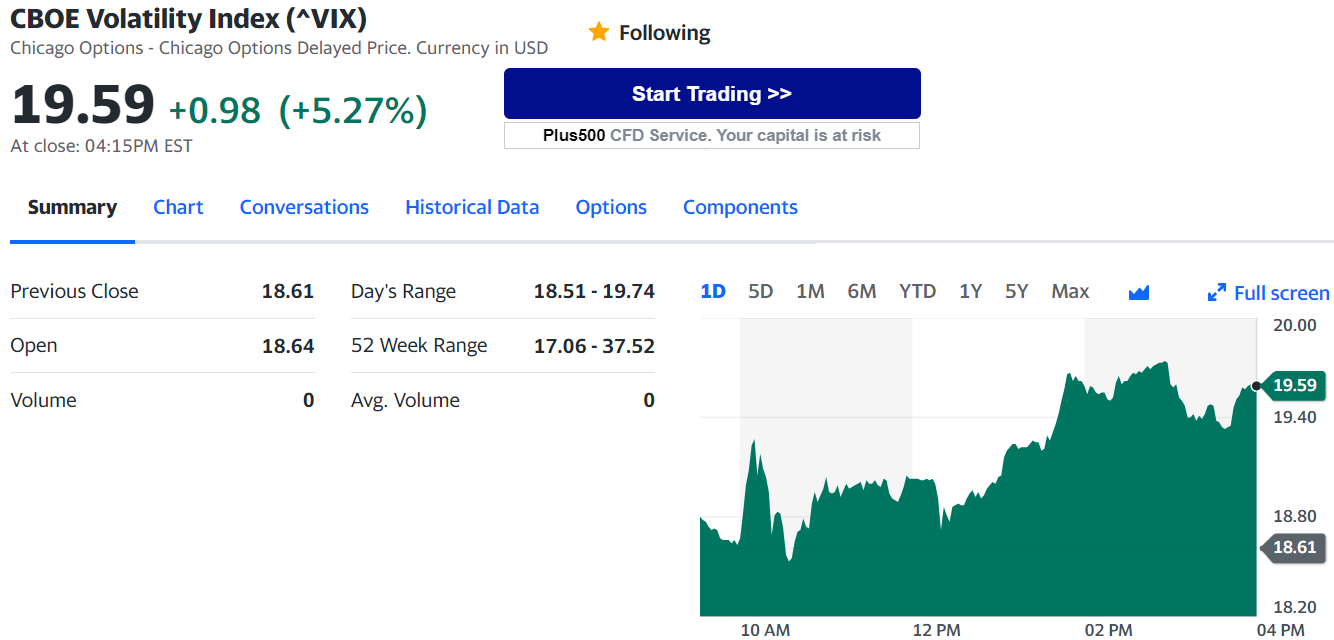This screenshot has height=640, width=1334.
Task: Click the Day's Range label
Action: tap(403, 291)
